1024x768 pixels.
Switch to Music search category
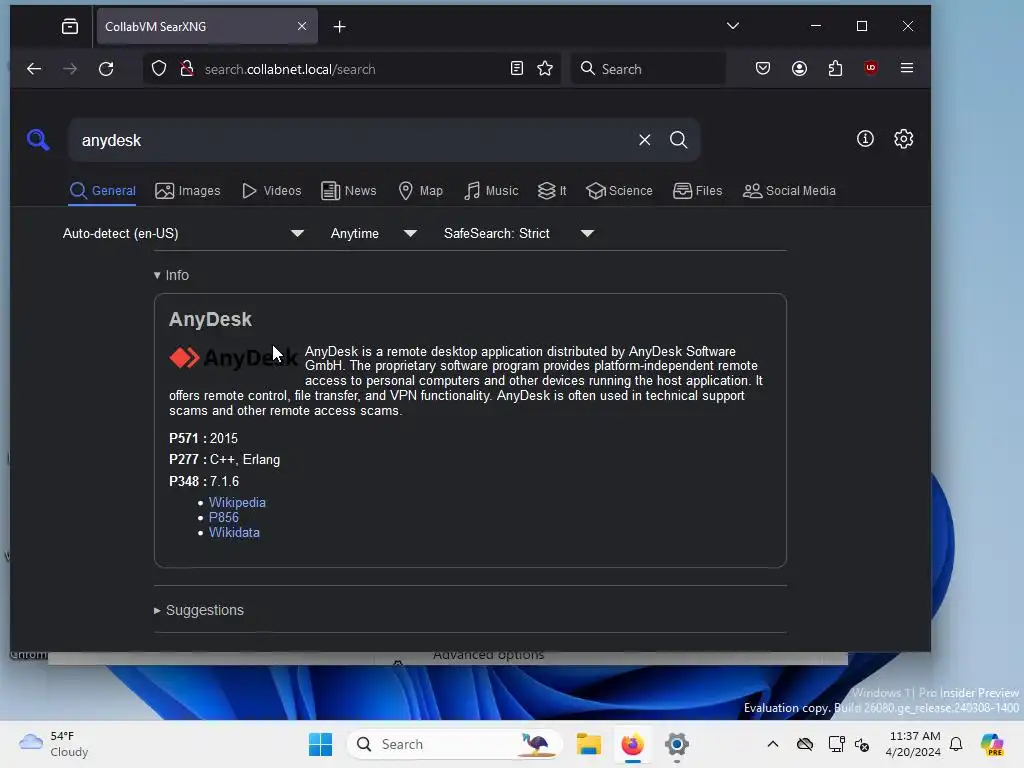(490, 191)
